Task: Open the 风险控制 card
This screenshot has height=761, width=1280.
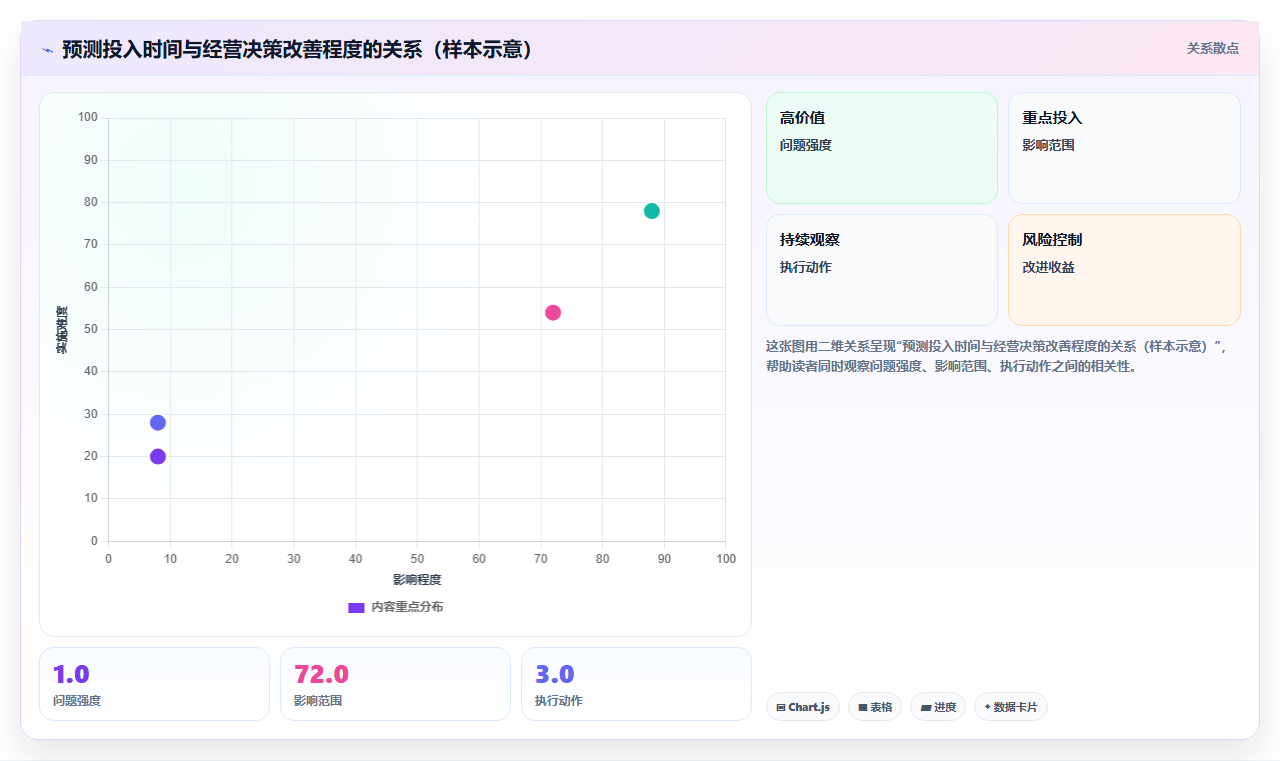Action: click(1124, 270)
